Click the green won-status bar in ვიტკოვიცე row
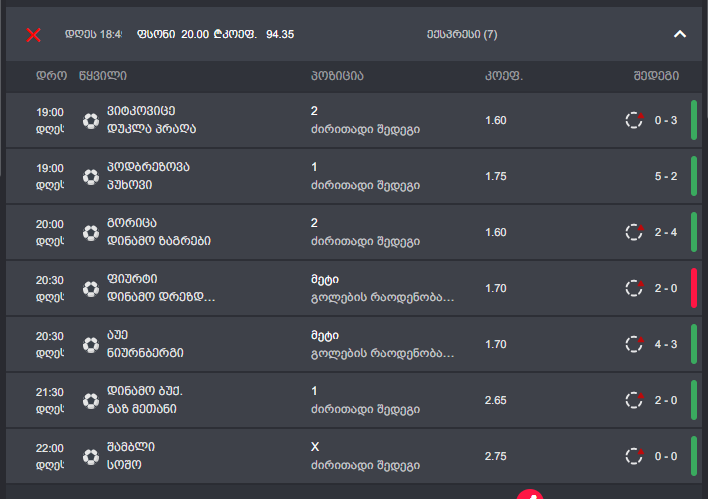 694,120
